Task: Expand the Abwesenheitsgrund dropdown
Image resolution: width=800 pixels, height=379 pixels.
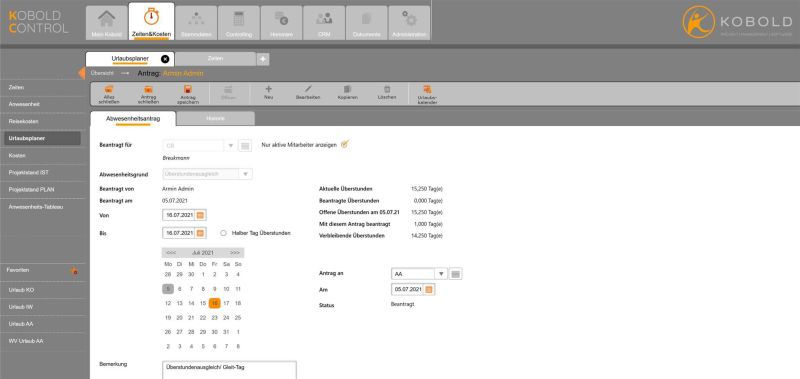Action: pos(245,174)
